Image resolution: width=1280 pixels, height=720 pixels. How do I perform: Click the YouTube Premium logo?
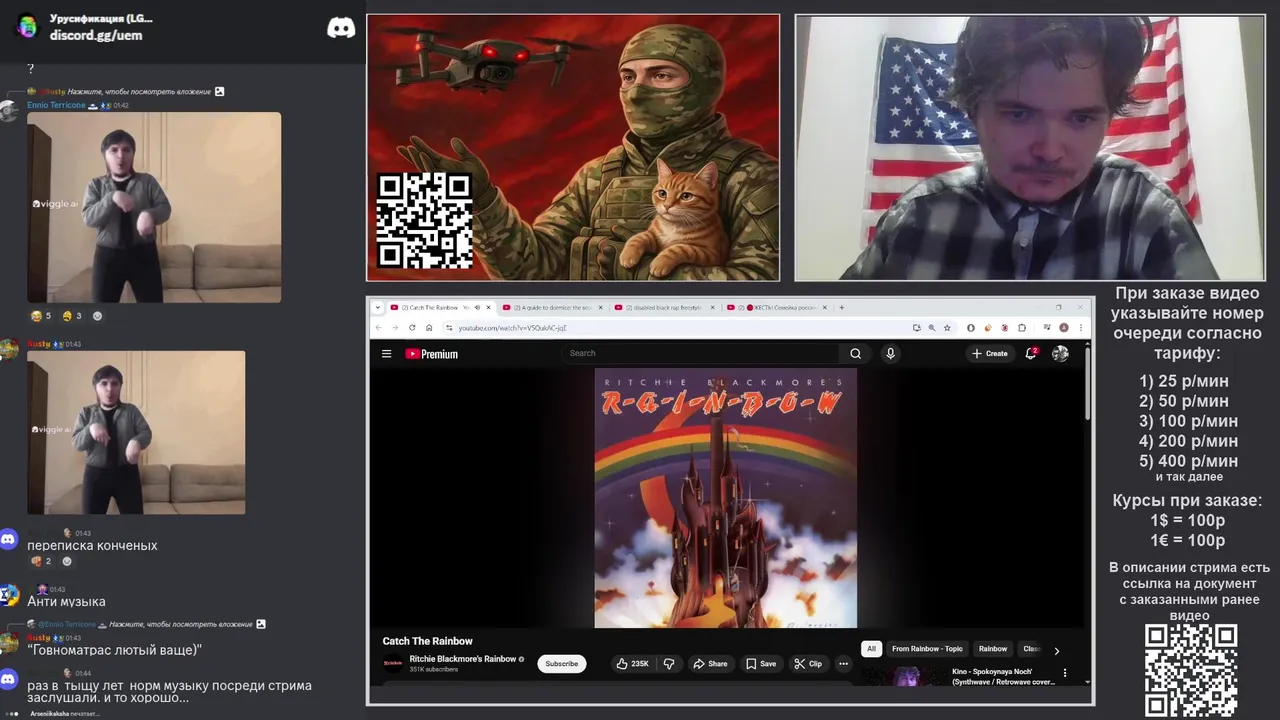[x=431, y=354]
